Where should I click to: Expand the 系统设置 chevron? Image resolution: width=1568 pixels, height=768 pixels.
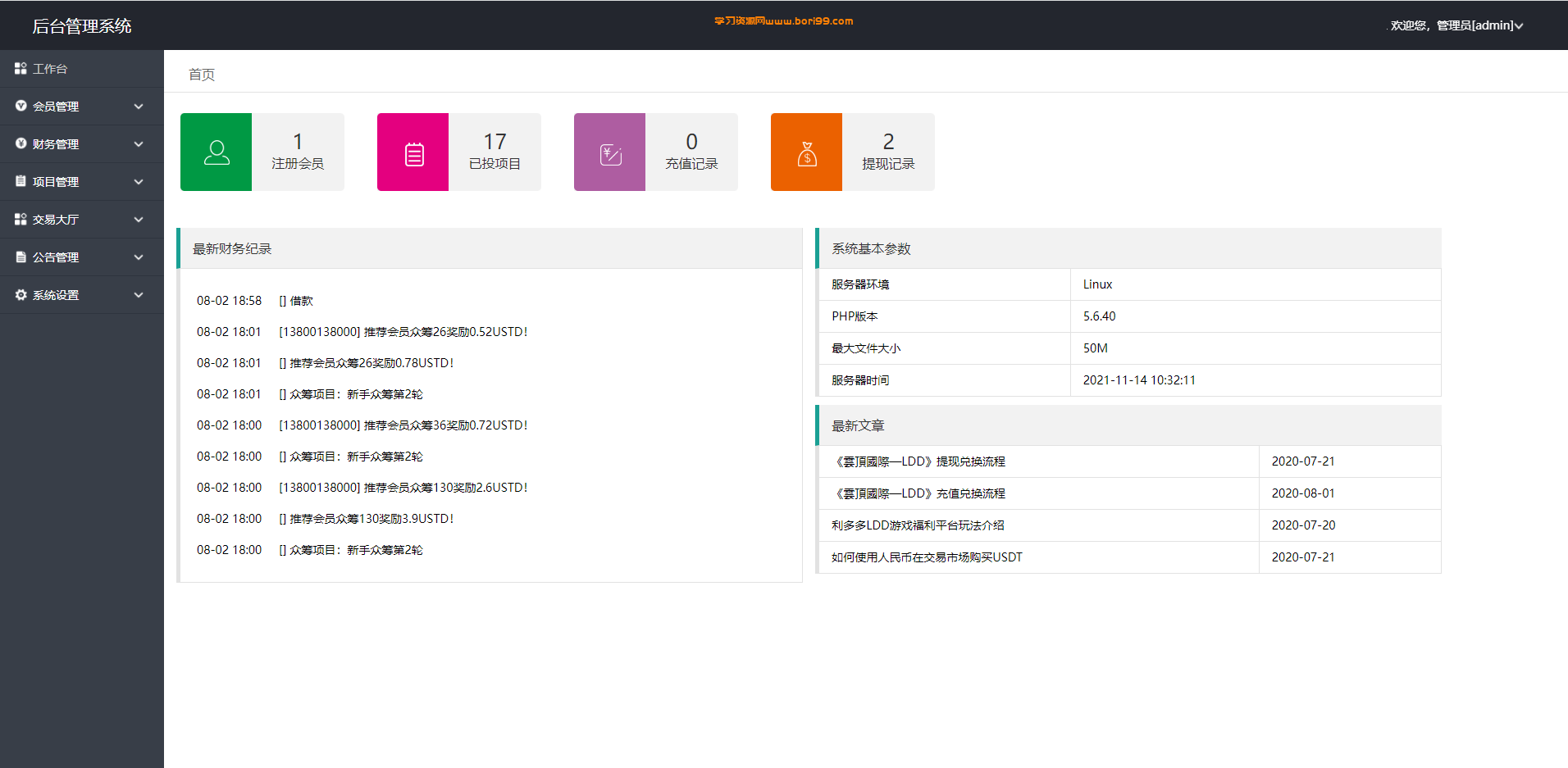139,295
